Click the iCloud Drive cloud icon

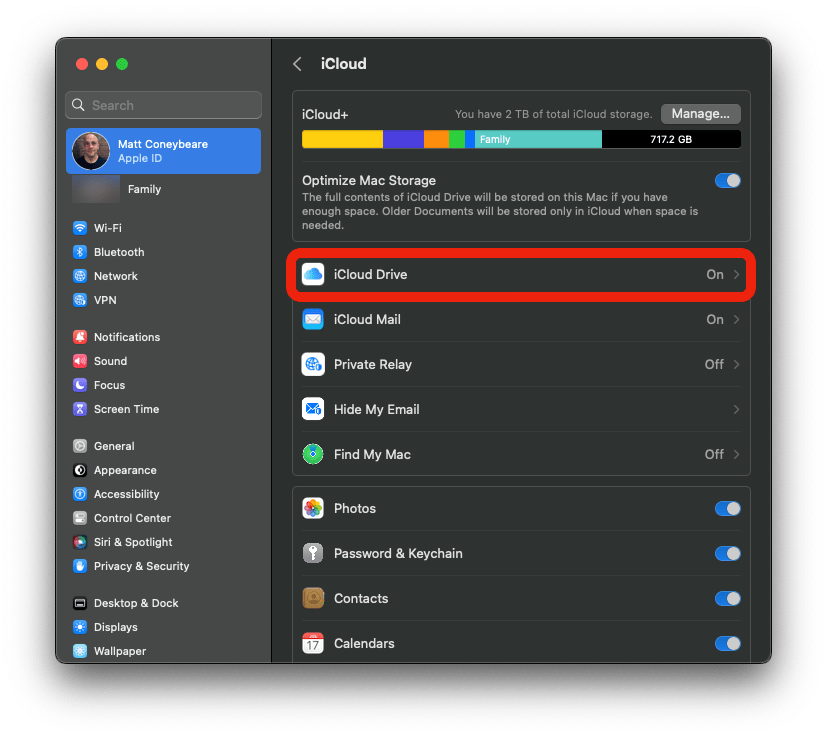[313, 274]
